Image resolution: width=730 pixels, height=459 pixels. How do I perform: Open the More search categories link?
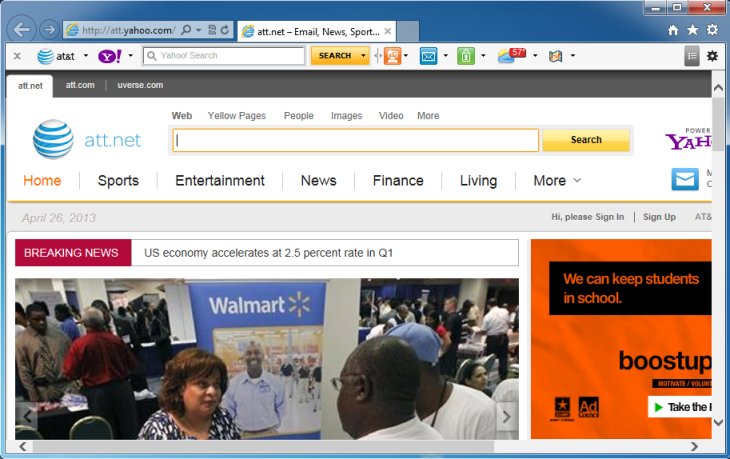(428, 115)
